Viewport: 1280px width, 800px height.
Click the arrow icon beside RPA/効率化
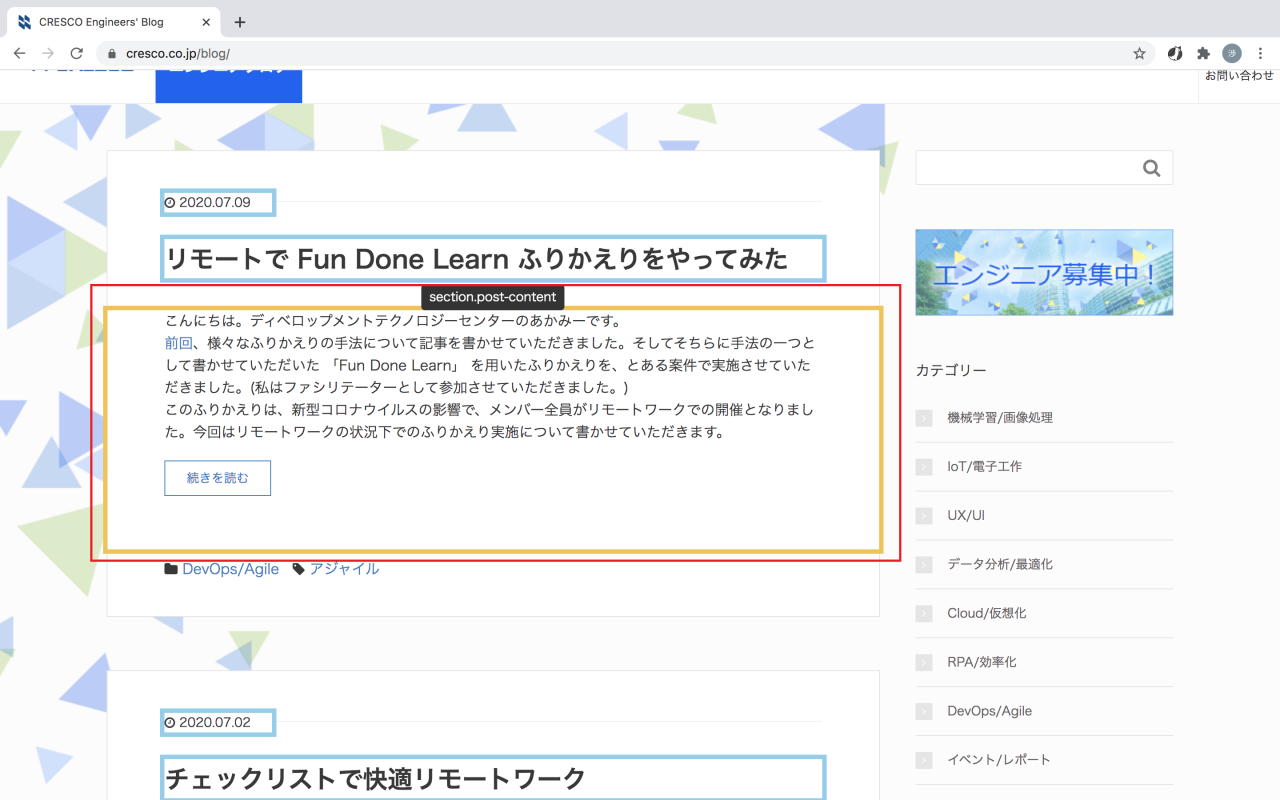click(924, 663)
